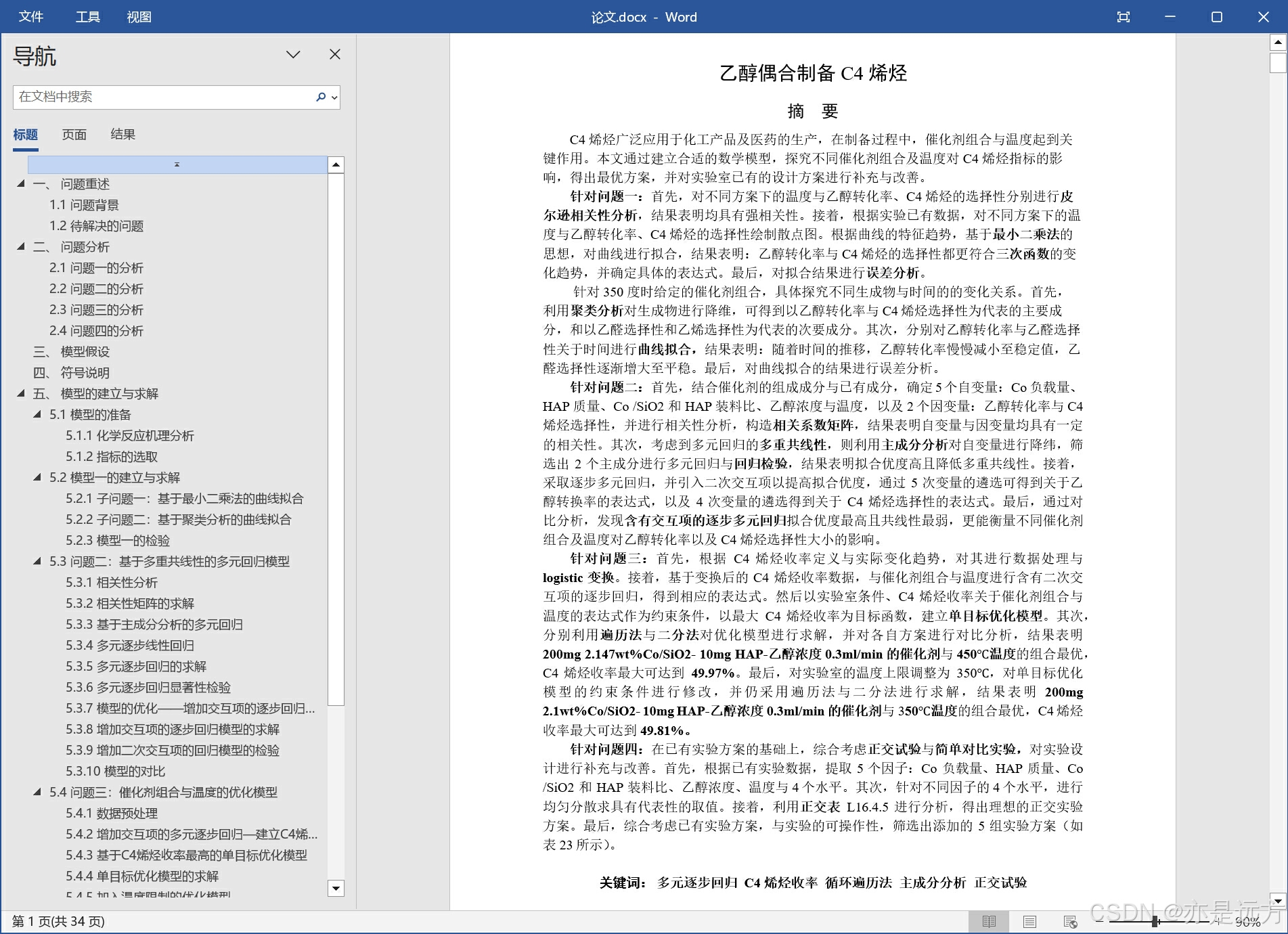The width and height of the screenshot is (1288, 934).
Task: Navigate to heading '三、模型假设'
Action: [x=71, y=352]
